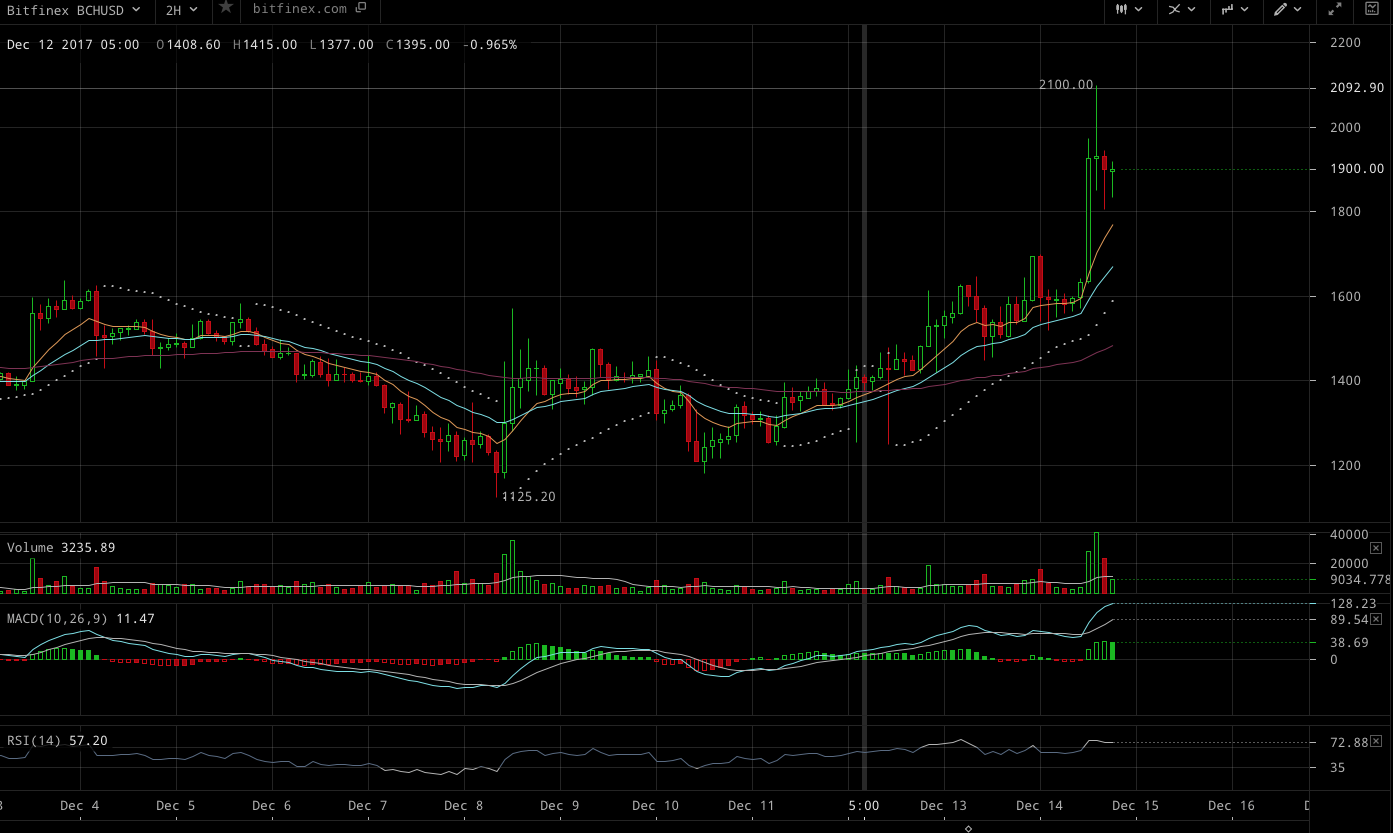This screenshot has width=1393, height=833.
Task: Click the Dec 15 date label
Action: coord(1135,806)
